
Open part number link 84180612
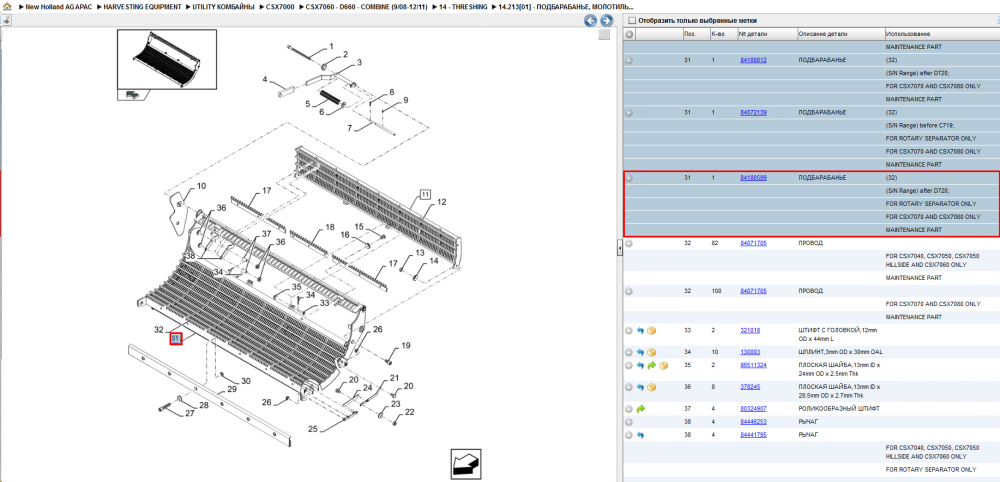click(753, 60)
